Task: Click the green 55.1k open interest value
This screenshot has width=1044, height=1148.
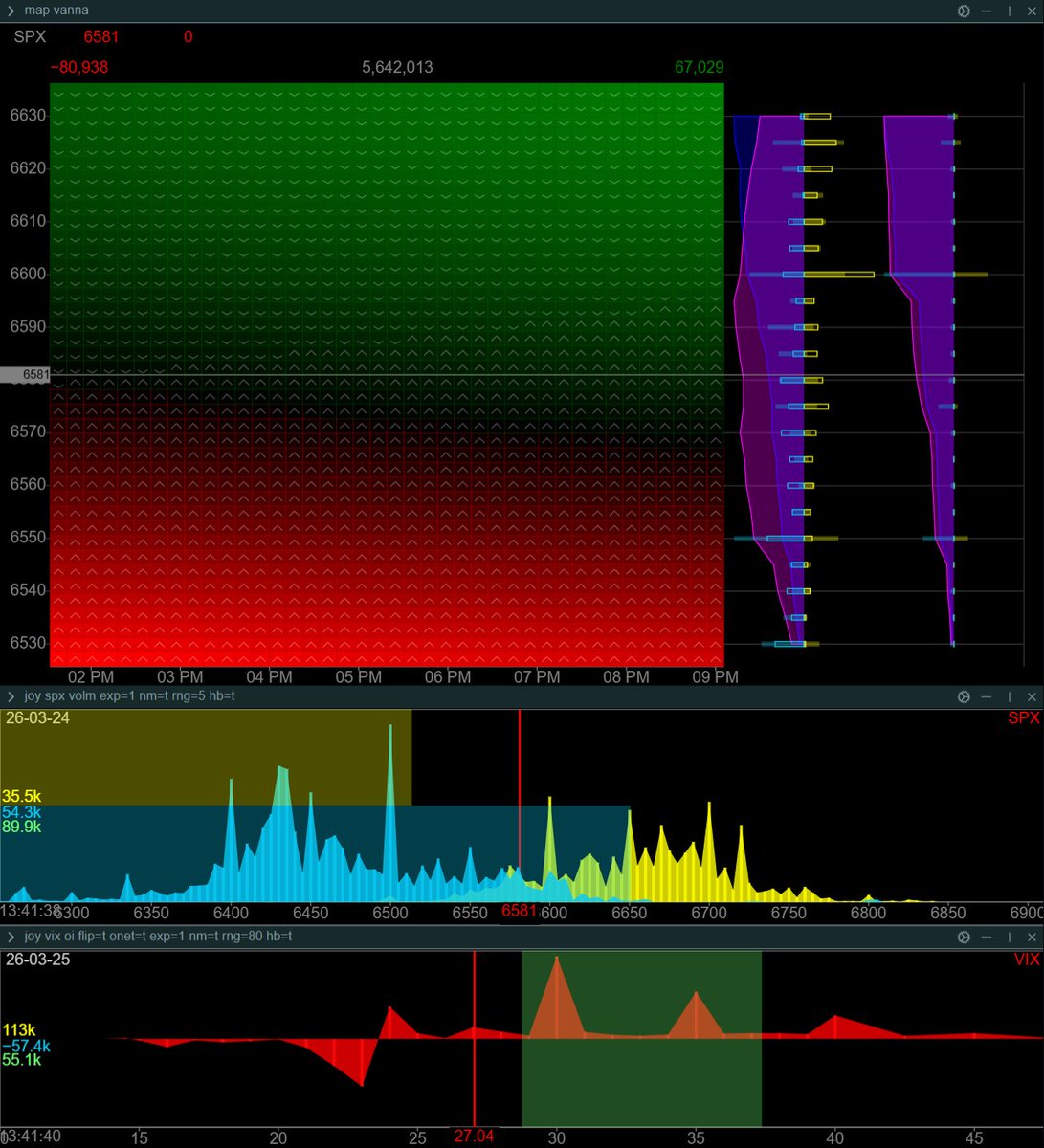Action: coord(21,1060)
